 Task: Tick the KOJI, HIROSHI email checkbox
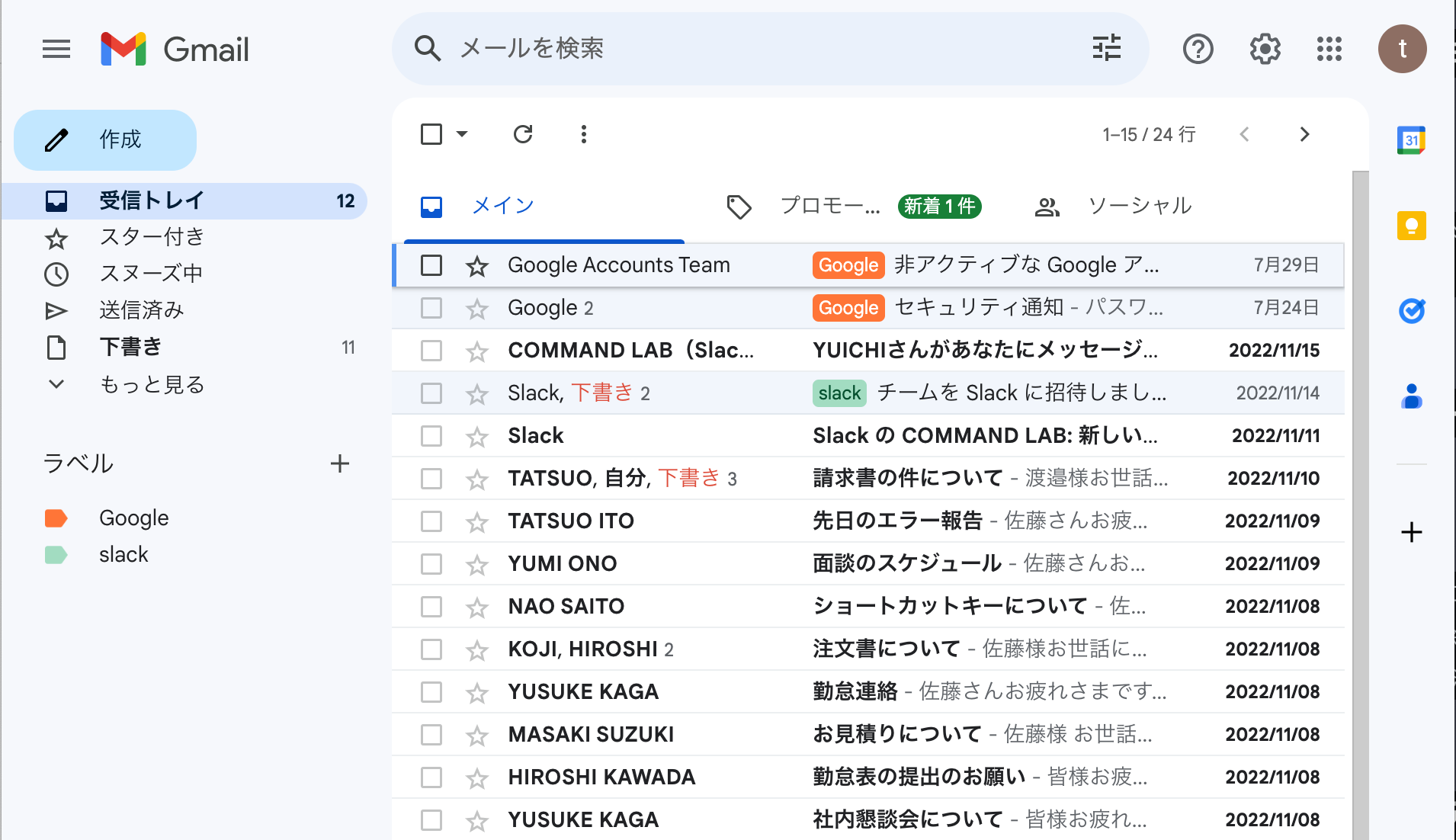431,649
